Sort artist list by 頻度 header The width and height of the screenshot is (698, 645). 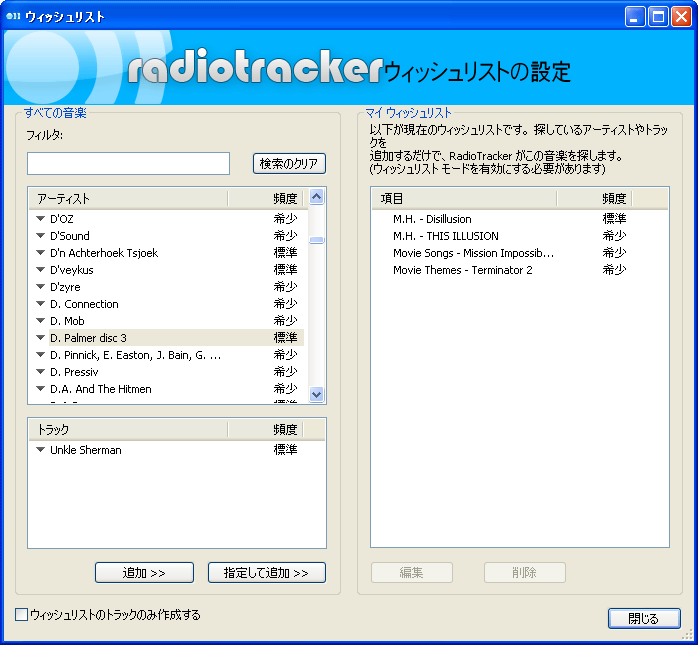click(x=266, y=199)
